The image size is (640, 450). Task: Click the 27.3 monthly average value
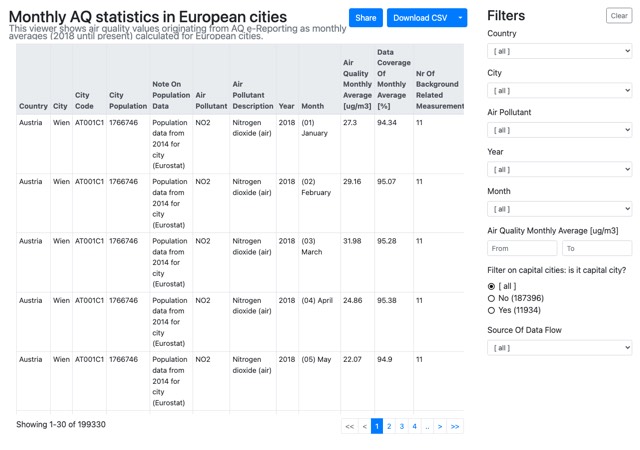[x=350, y=123]
